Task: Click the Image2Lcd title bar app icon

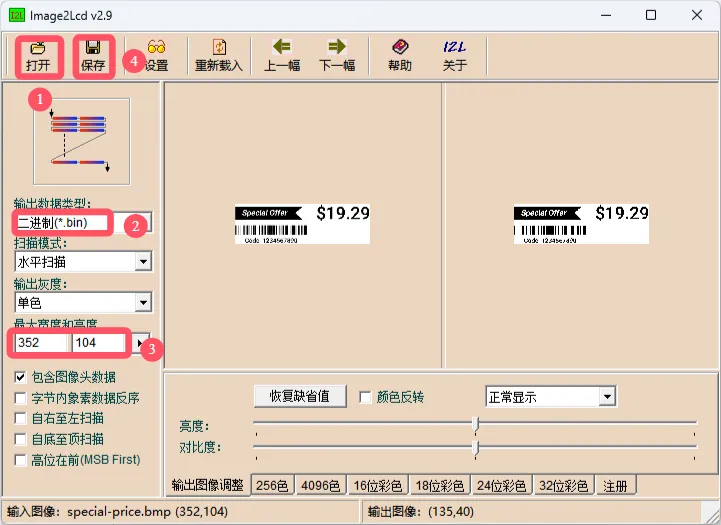Action: pyautogui.click(x=17, y=15)
